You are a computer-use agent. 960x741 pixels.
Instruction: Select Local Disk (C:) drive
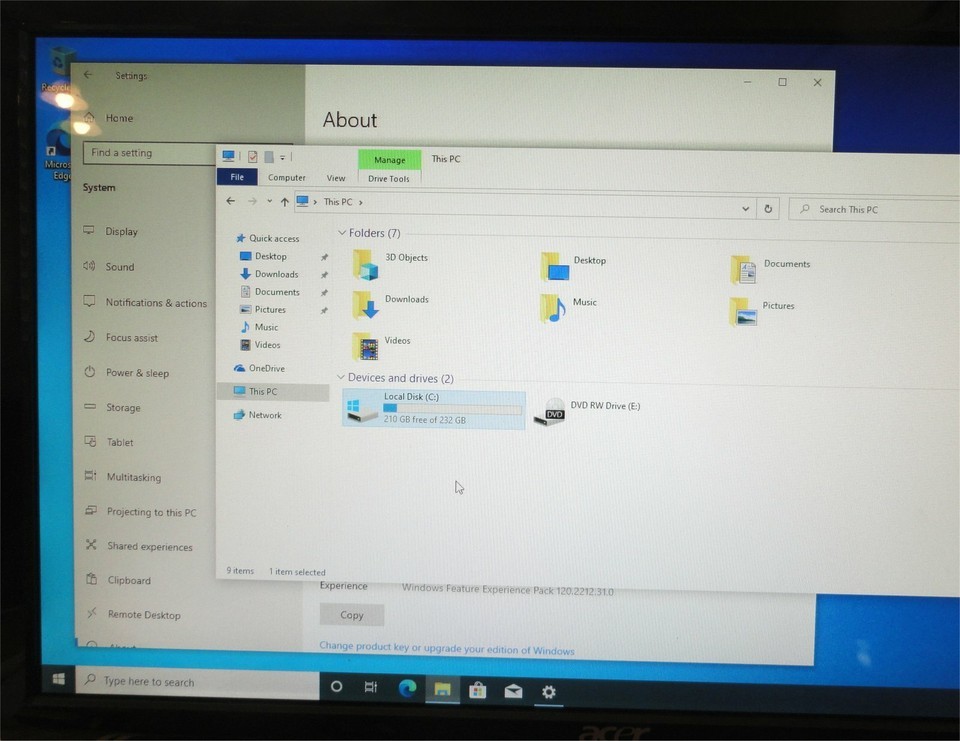(x=362, y=409)
